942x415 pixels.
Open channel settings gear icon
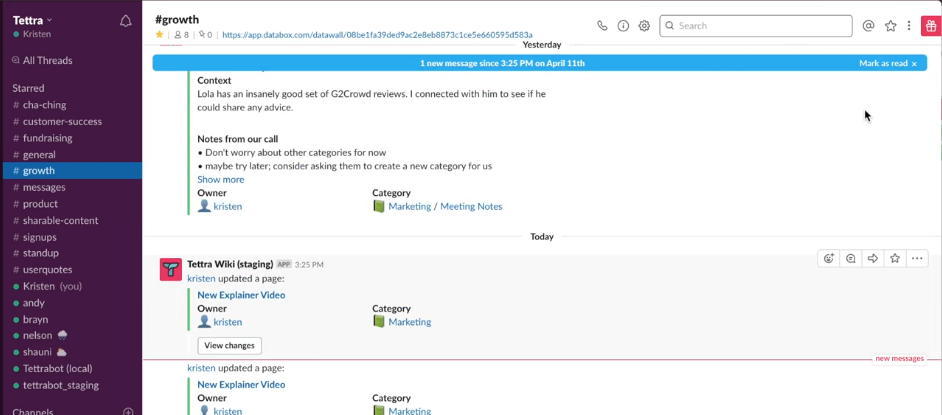[644, 26]
